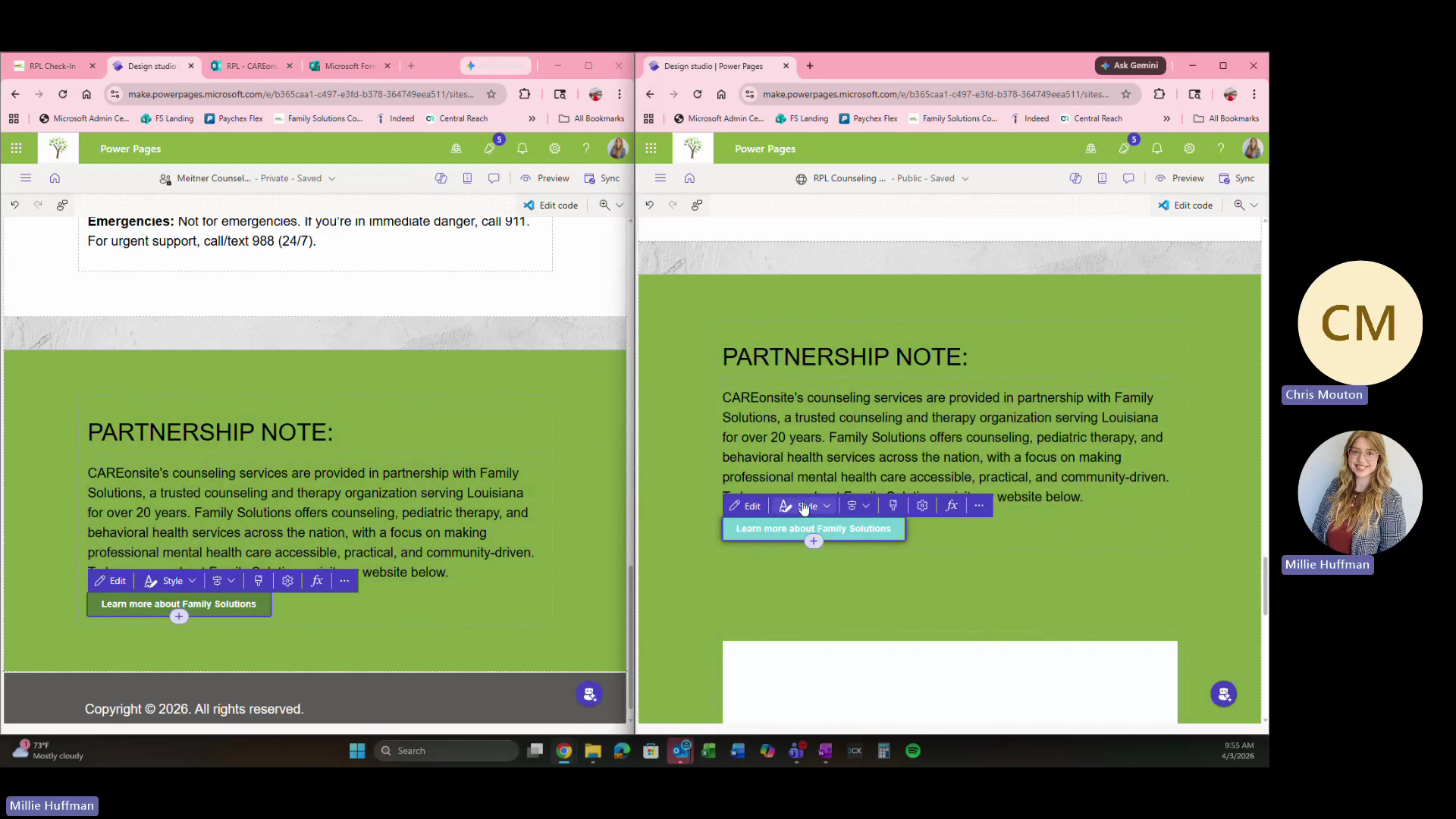Click mobile view icon in left command bar

point(467,178)
